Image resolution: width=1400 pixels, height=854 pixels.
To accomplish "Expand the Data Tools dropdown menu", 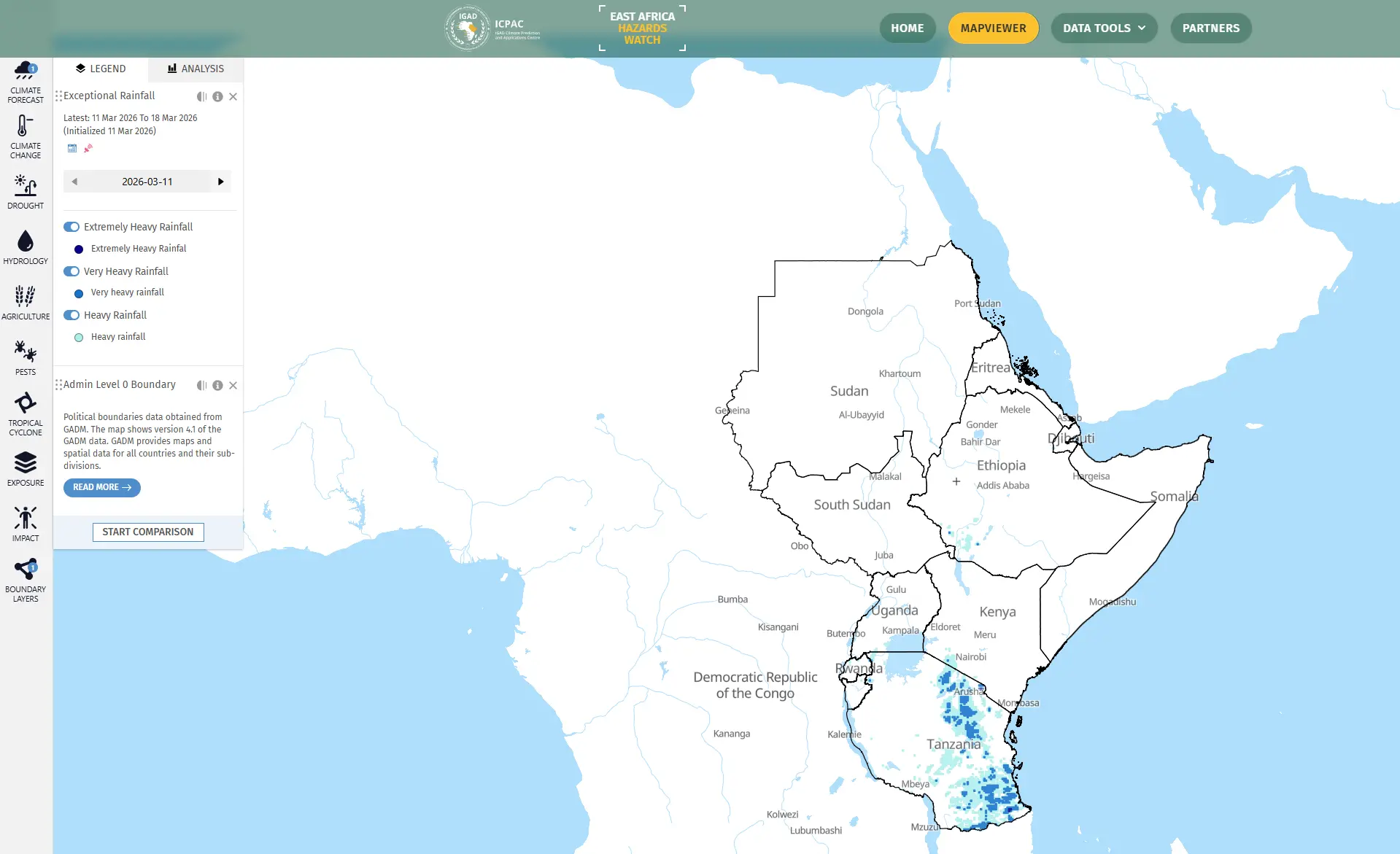I will (1104, 28).
